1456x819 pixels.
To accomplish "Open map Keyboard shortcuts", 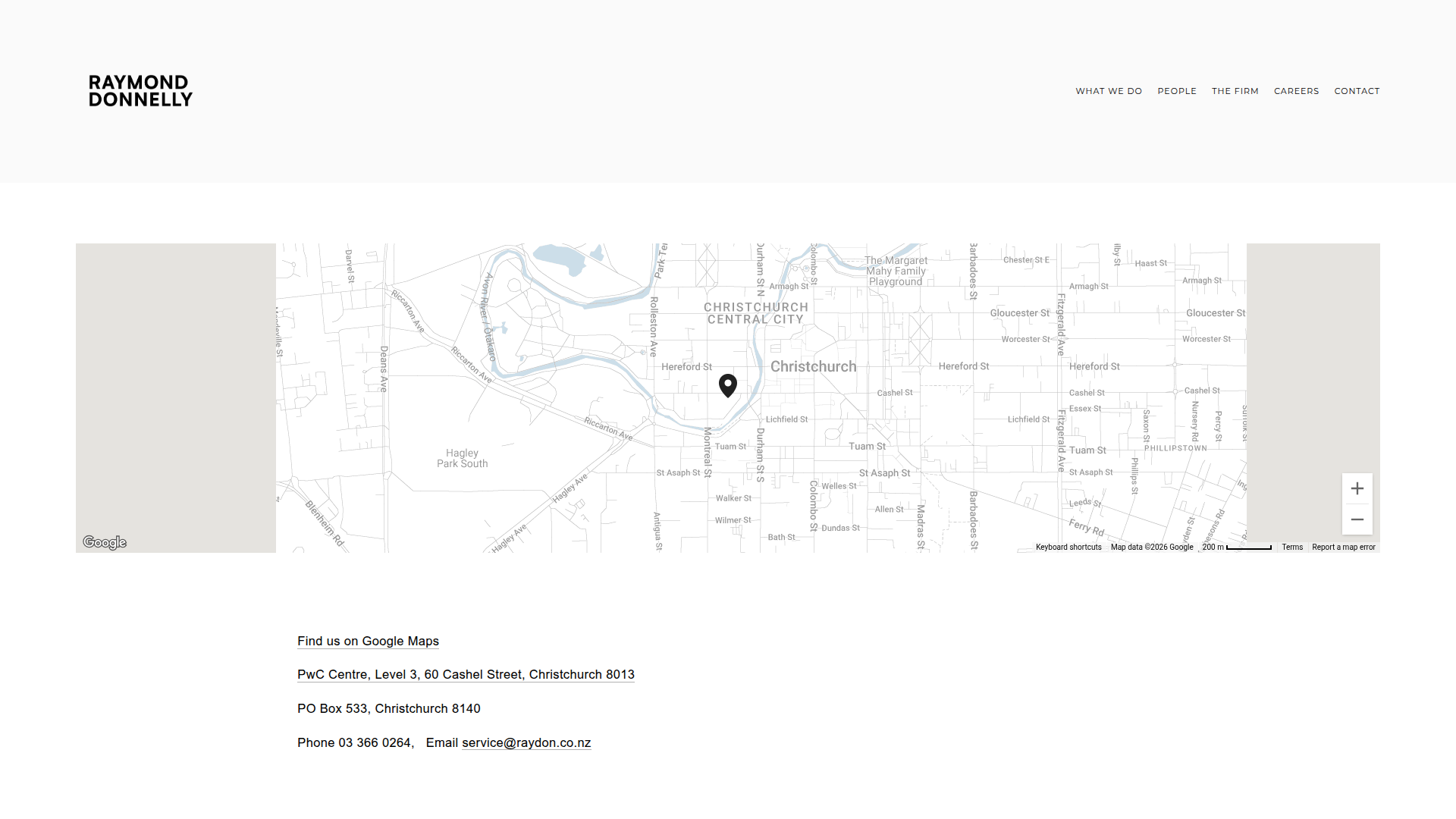I will [x=1068, y=547].
